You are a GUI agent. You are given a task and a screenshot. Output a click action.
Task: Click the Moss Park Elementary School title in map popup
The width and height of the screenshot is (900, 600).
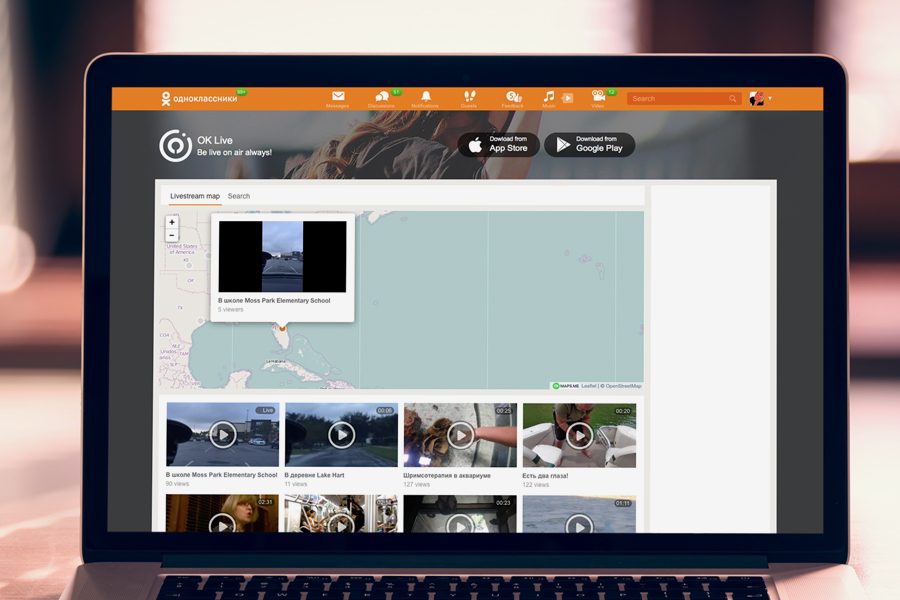tap(274, 300)
